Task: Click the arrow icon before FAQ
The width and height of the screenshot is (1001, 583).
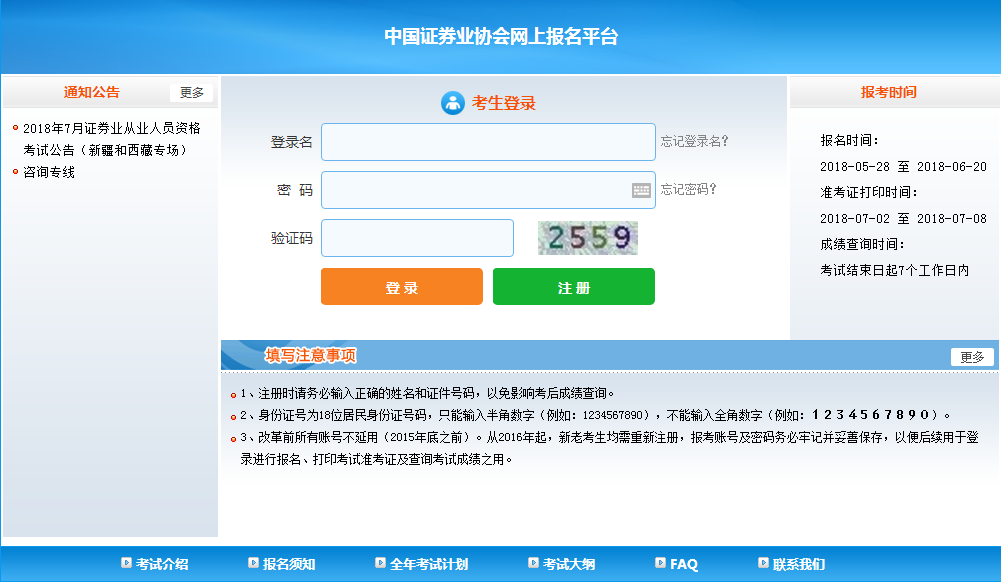Action: pyautogui.click(x=659, y=563)
